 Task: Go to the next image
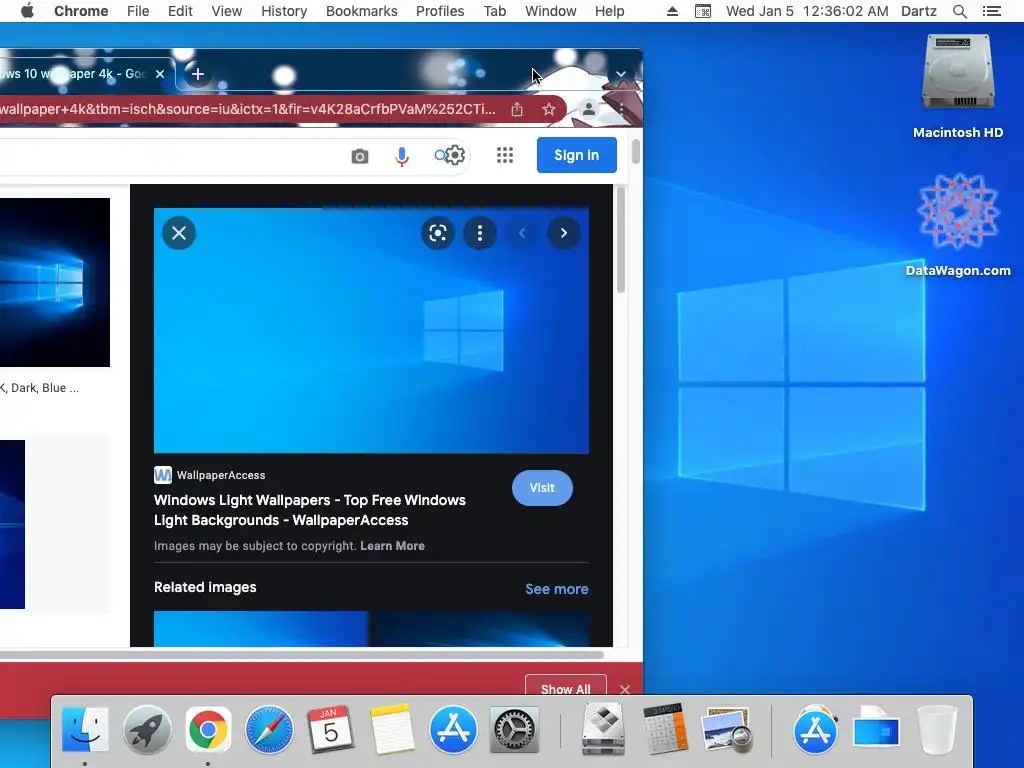point(564,233)
